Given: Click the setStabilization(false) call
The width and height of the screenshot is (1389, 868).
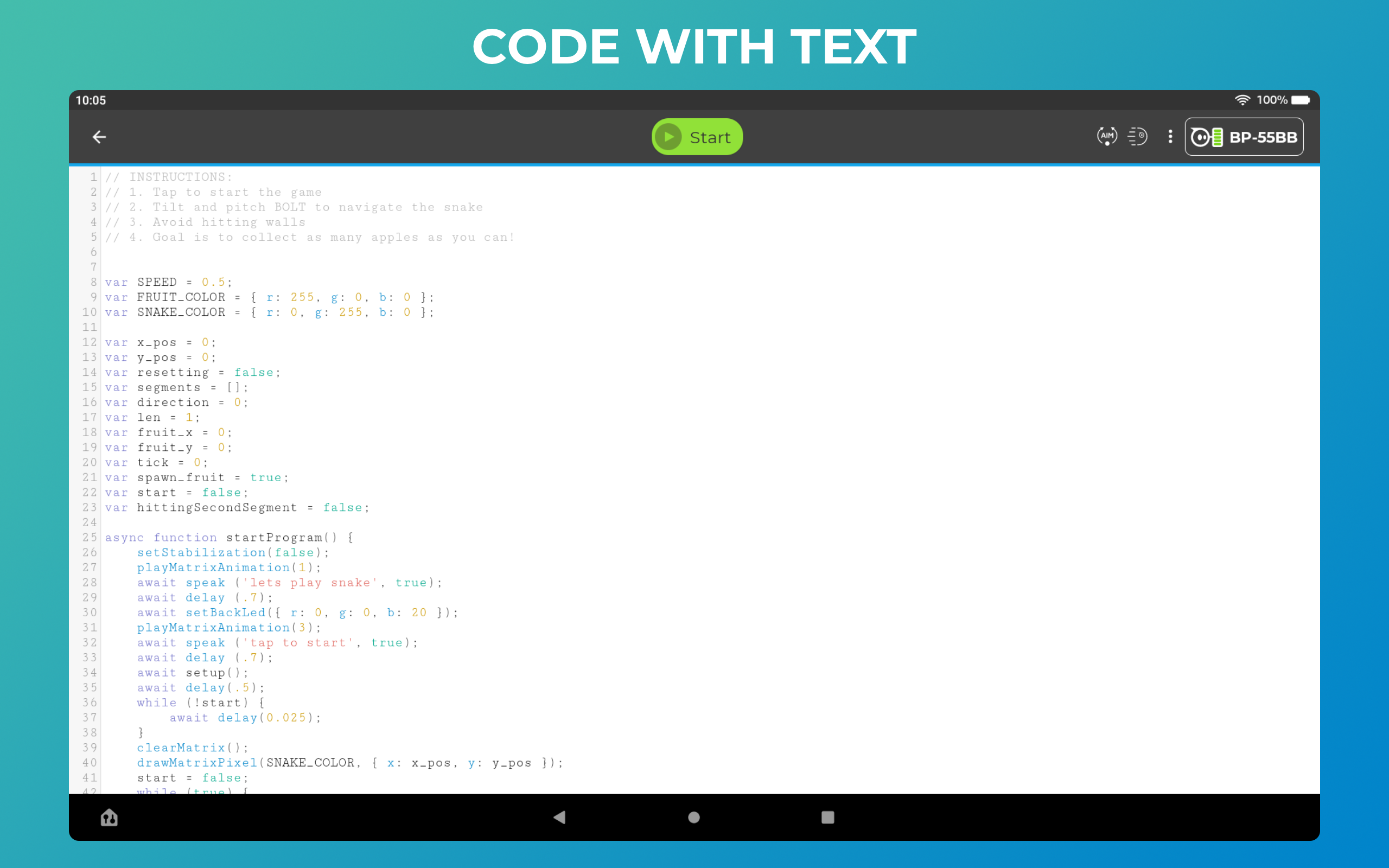Looking at the screenshot, I should point(232,552).
